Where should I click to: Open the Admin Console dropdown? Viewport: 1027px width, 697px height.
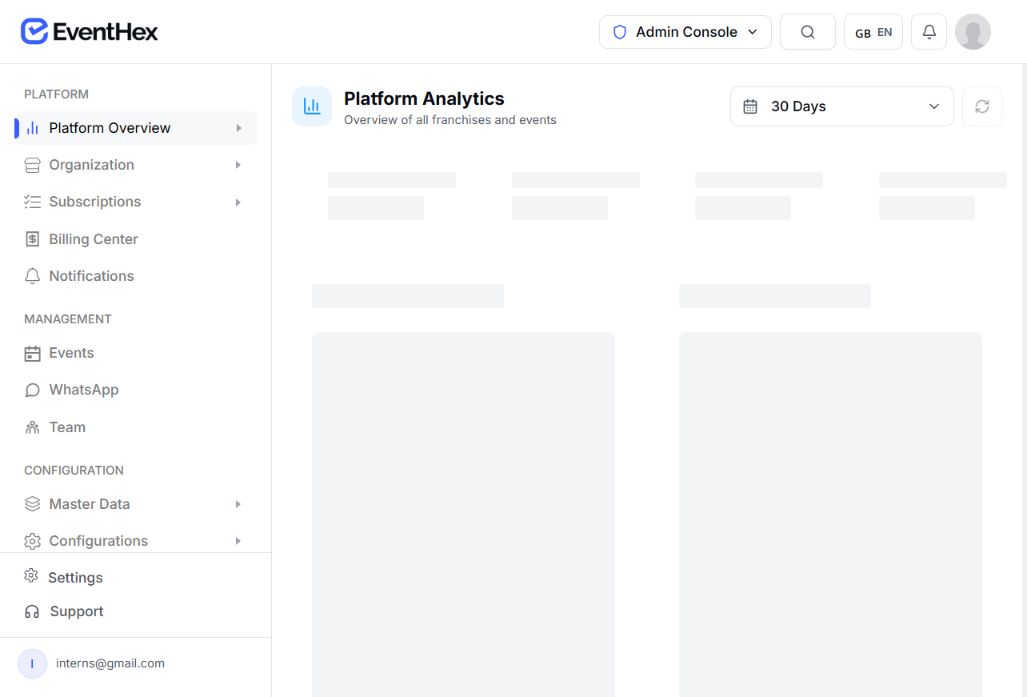coord(685,32)
